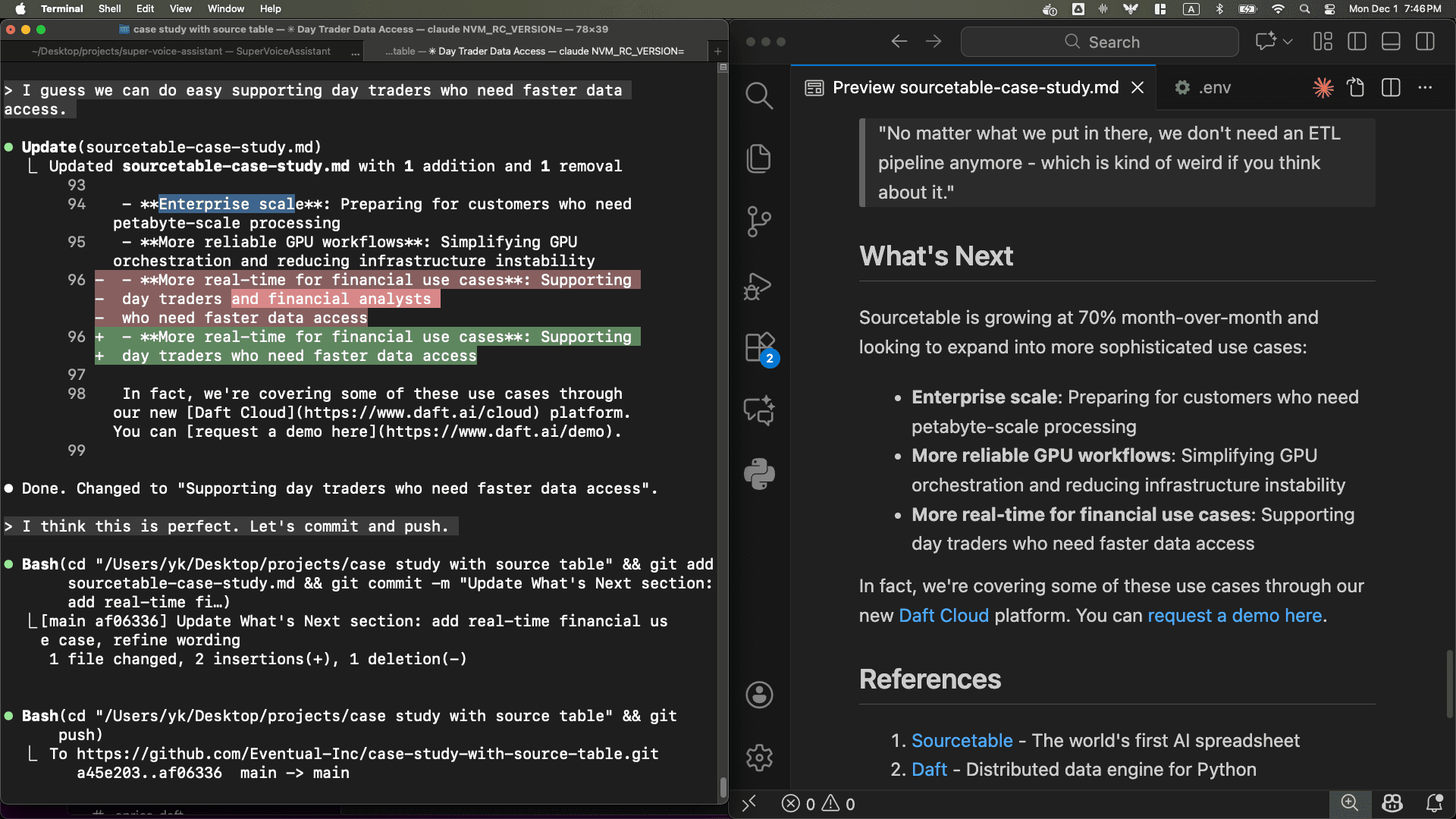This screenshot has width=1456, height=819.
Task: Toggle the panel layout control
Action: pos(1391,42)
